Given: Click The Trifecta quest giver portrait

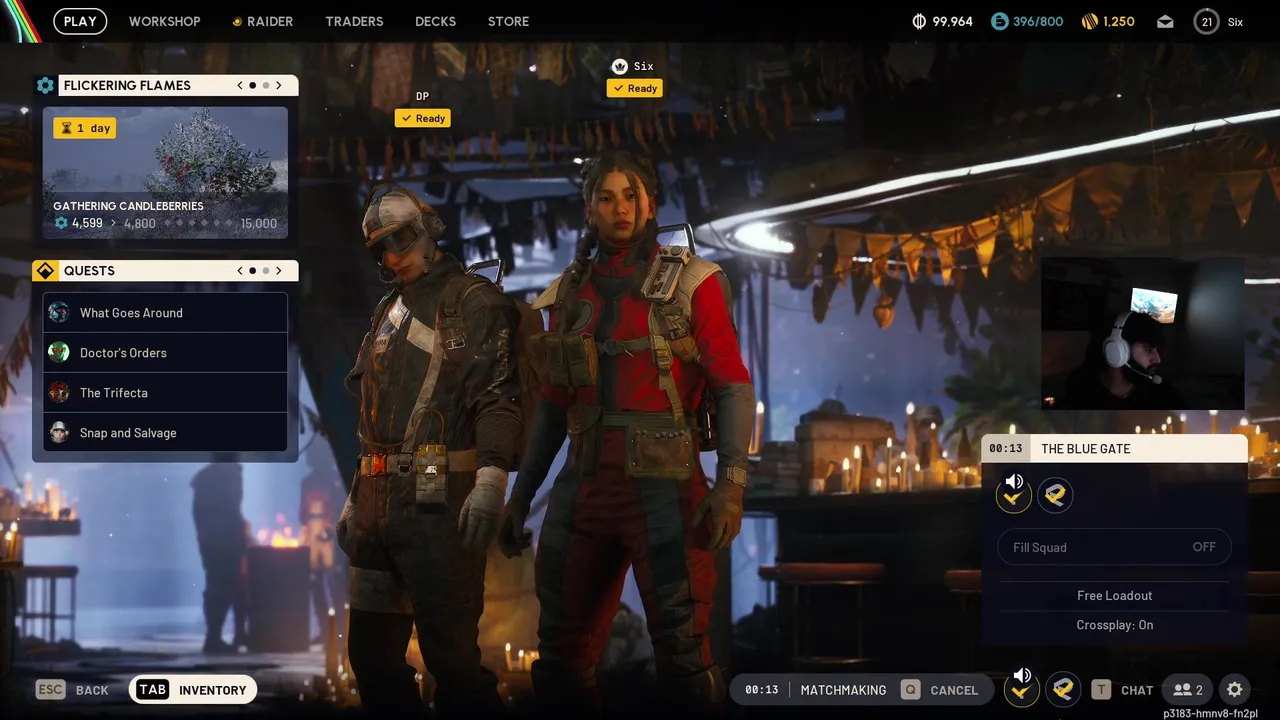Looking at the screenshot, I should coord(60,392).
